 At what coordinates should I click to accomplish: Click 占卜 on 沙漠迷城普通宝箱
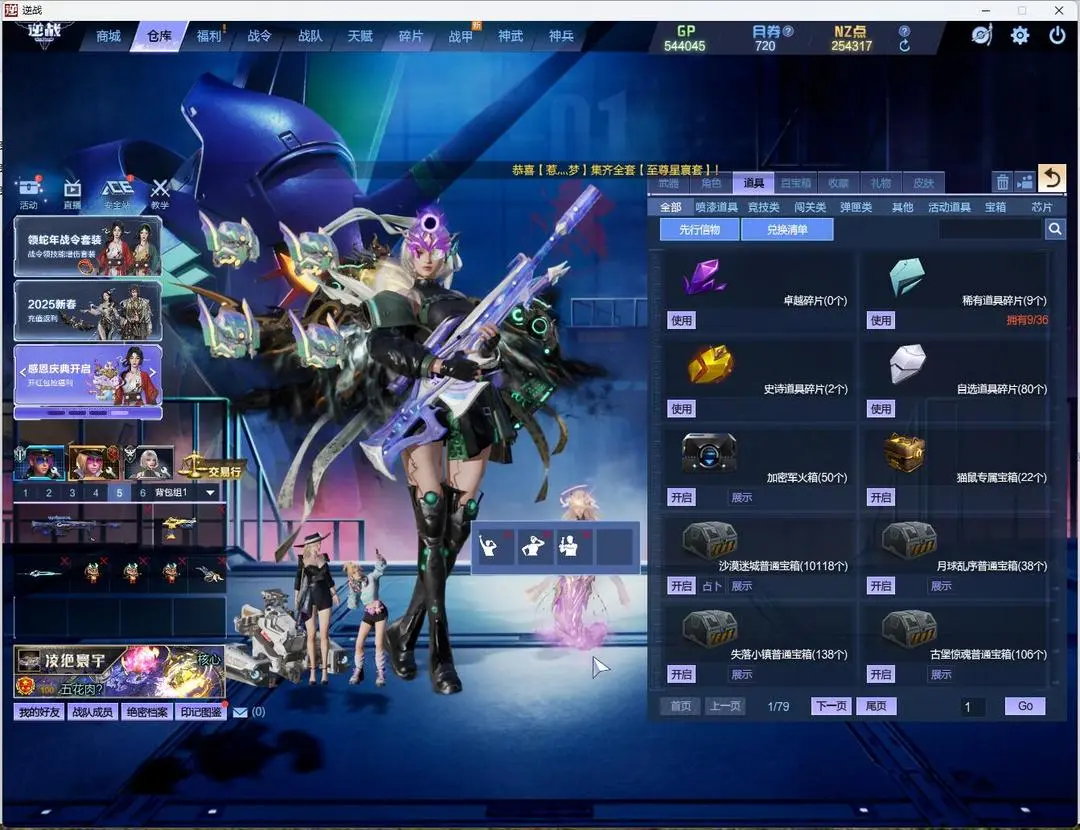(712, 586)
